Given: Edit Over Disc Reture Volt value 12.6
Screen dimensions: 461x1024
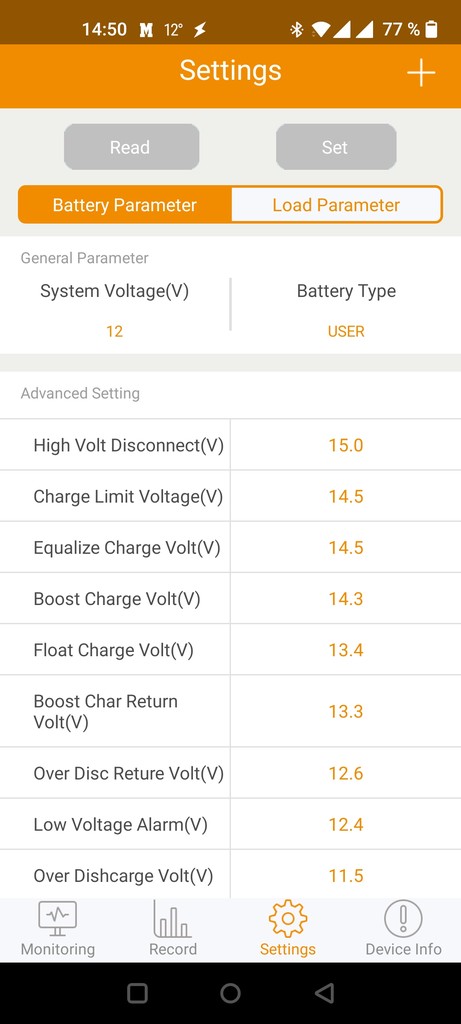Looking at the screenshot, I should [346, 773].
